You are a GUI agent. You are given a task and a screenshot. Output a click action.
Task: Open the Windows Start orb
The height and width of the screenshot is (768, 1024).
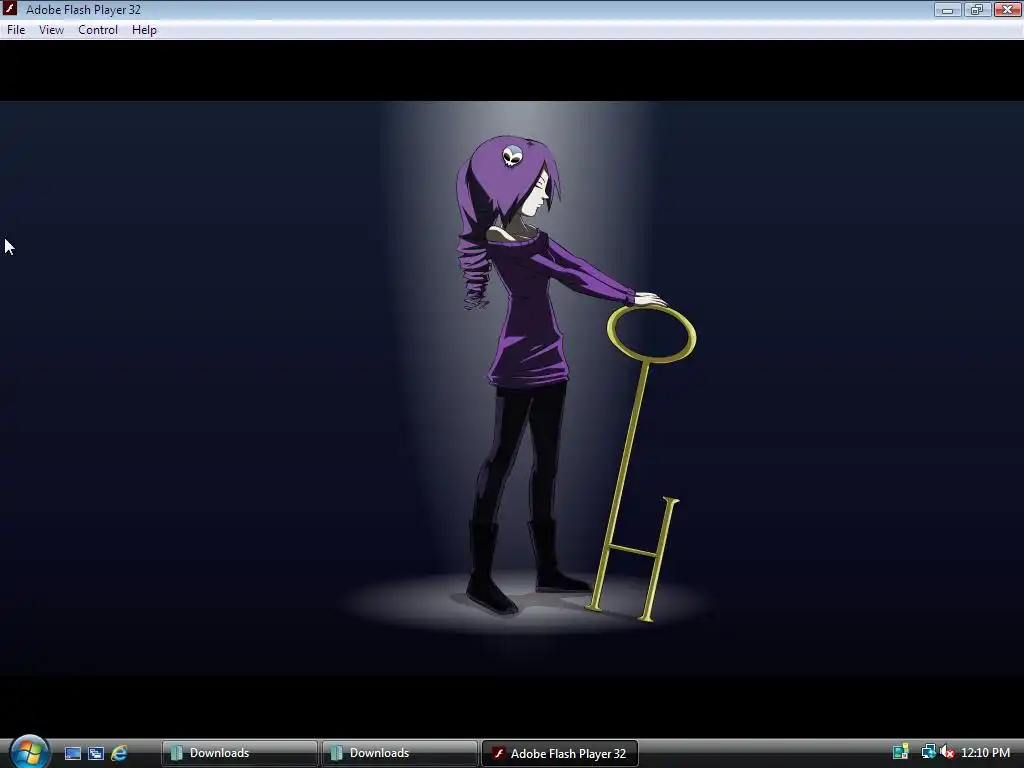coord(29,752)
